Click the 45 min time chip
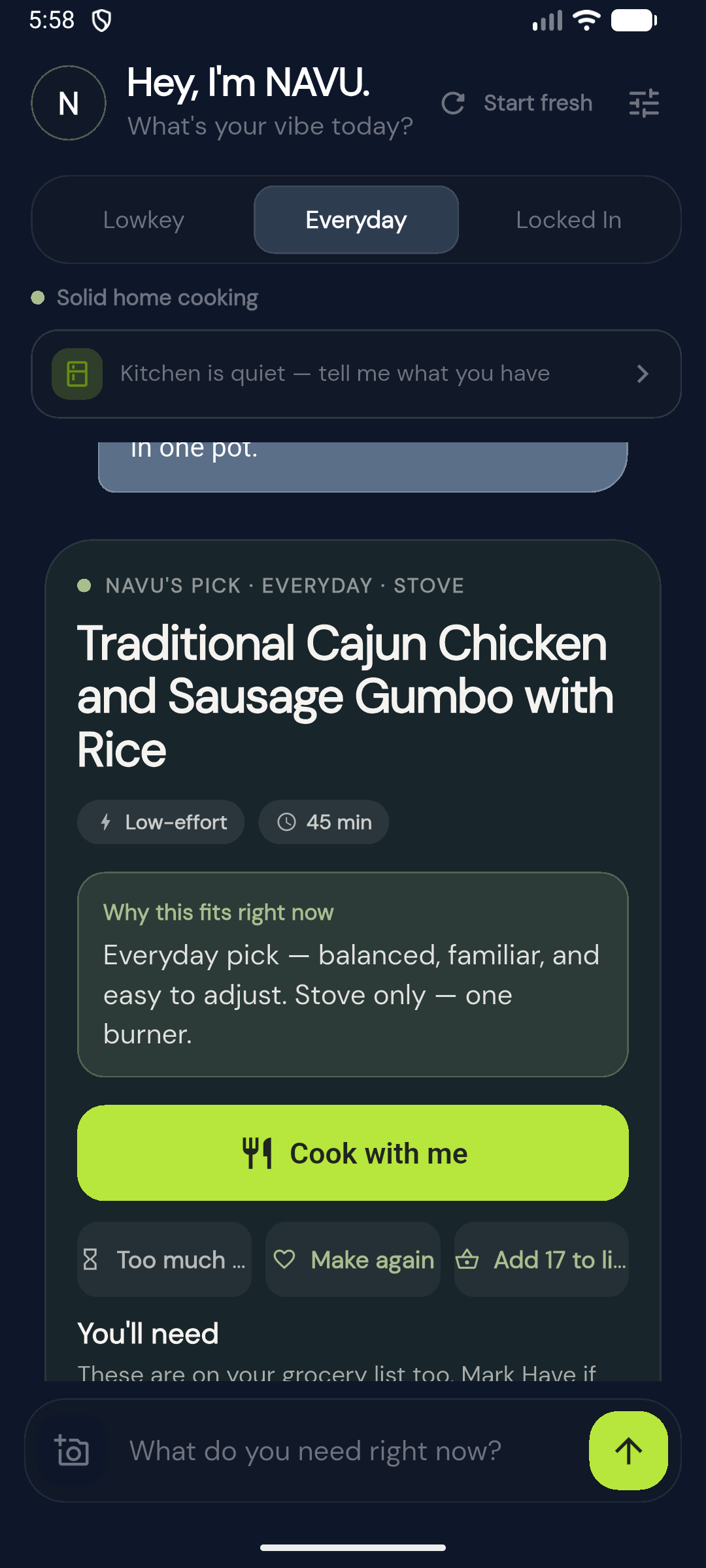This screenshot has width=706, height=1568. click(324, 822)
